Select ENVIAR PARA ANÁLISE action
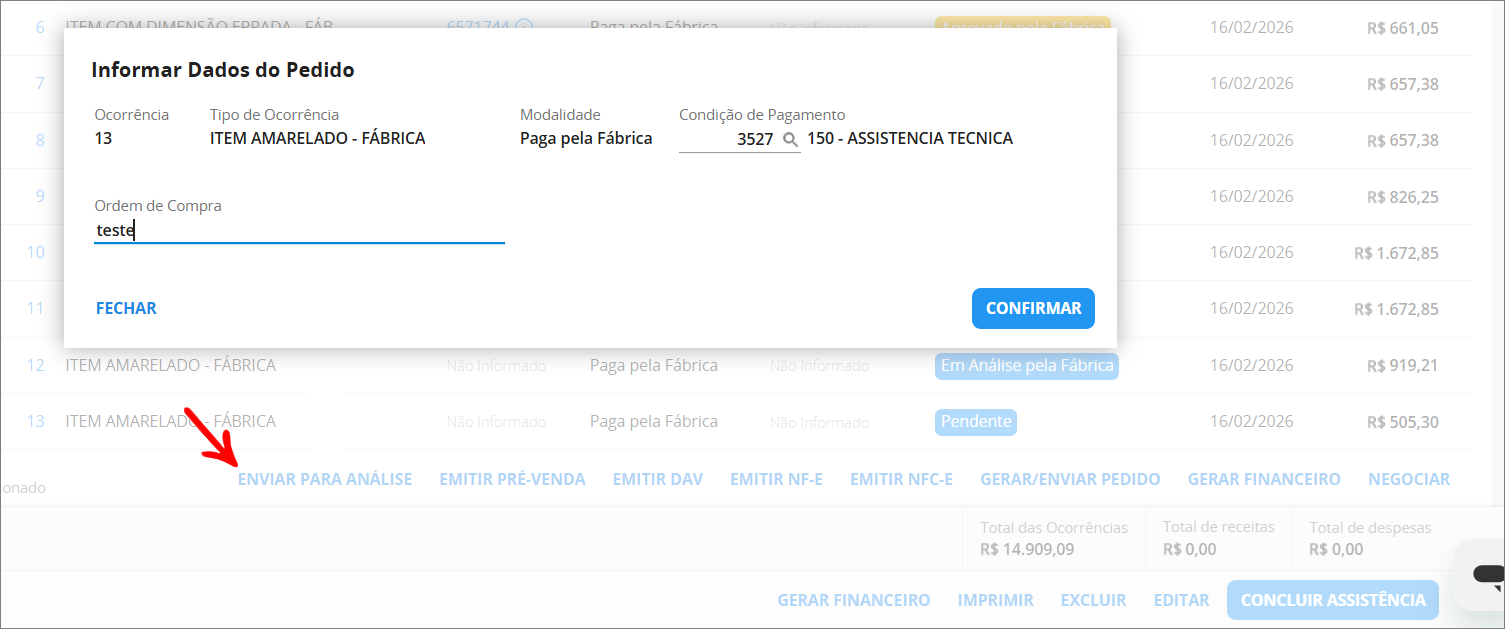This screenshot has height=629, width=1505. 325,478
